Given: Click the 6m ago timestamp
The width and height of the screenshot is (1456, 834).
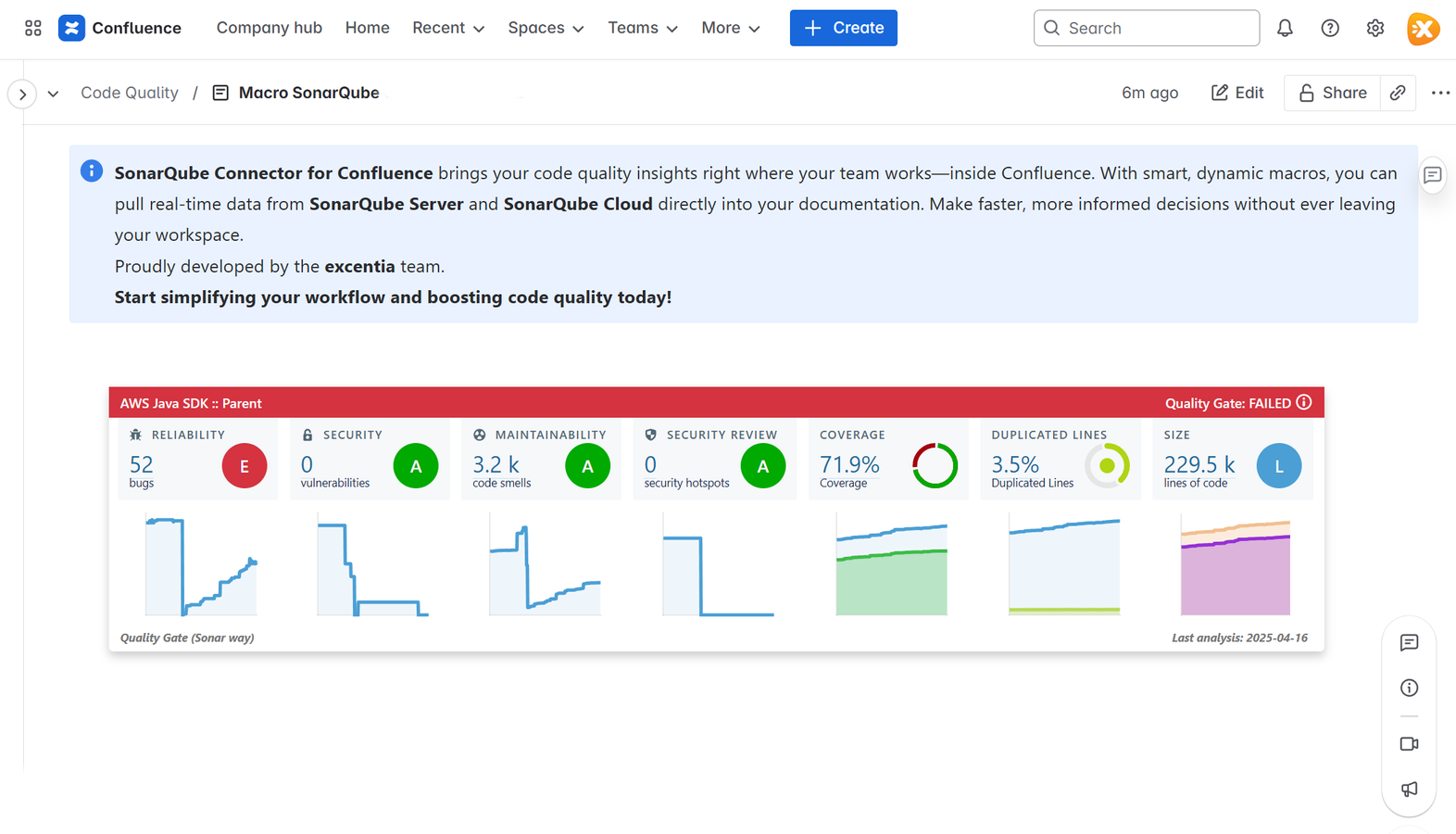Looking at the screenshot, I should (1150, 93).
